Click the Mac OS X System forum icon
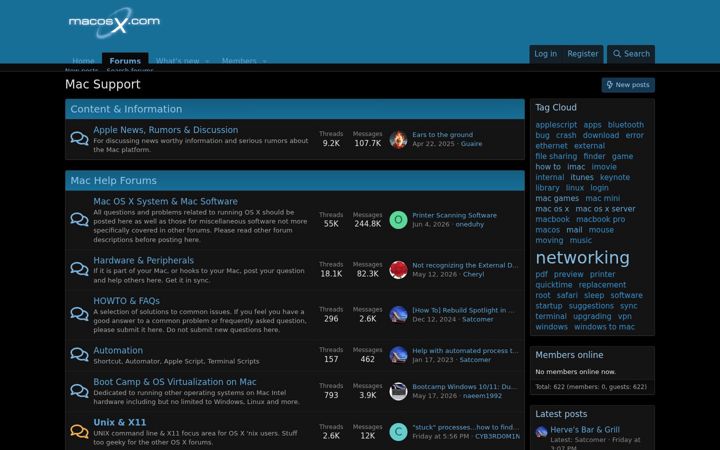The height and width of the screenshot is (450, 720). [79, 219]
